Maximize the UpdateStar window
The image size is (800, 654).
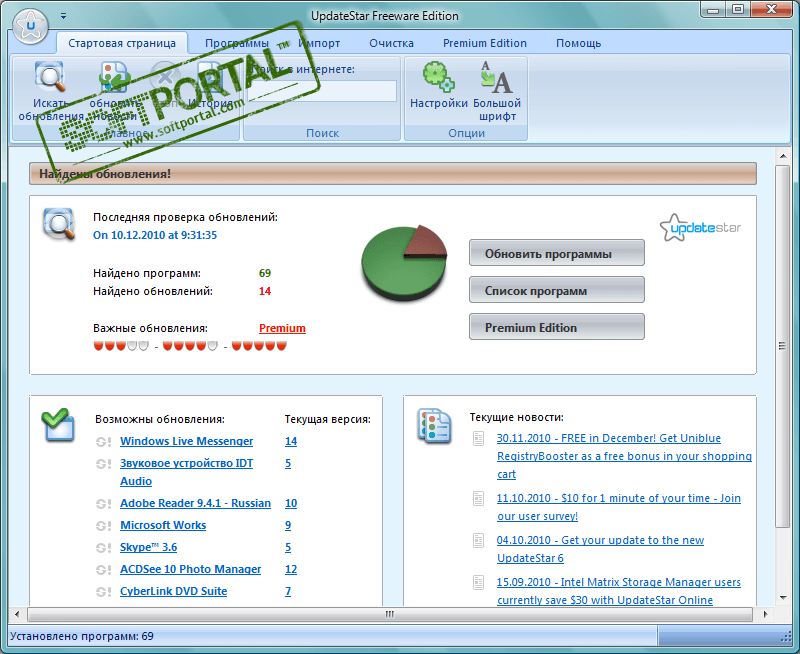click(x=738, y=9)
